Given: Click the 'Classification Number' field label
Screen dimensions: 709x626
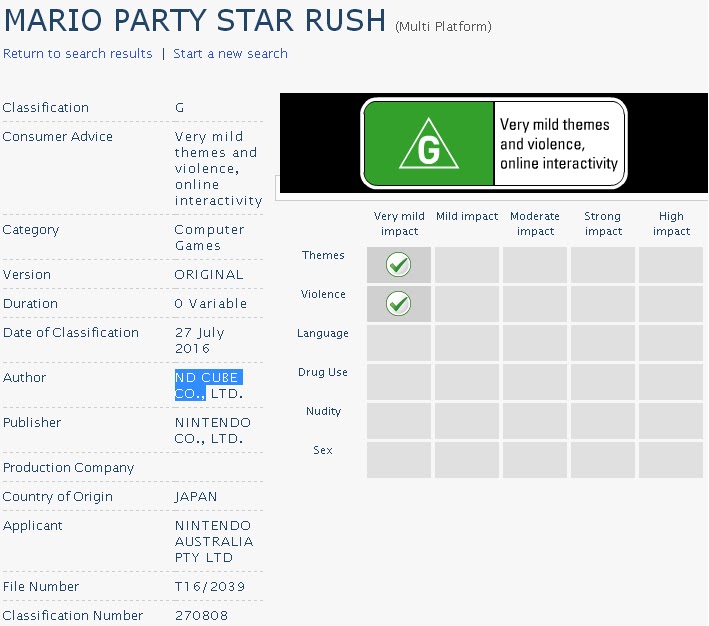Looking at the screenshot, I should pyautogui.click(x=72, y=616).
